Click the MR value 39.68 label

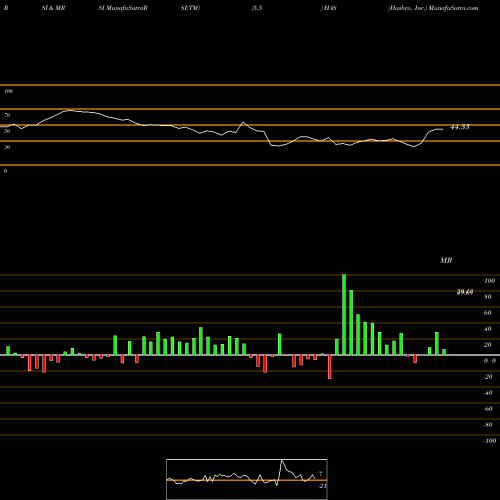click(x=465, y=292)
